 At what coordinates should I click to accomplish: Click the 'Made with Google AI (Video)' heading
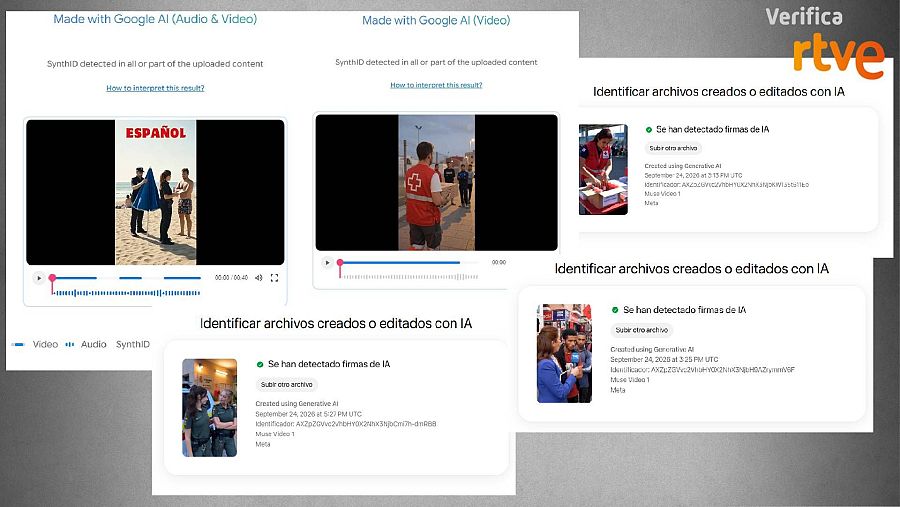pyautogui.click(x=436, y=21)
